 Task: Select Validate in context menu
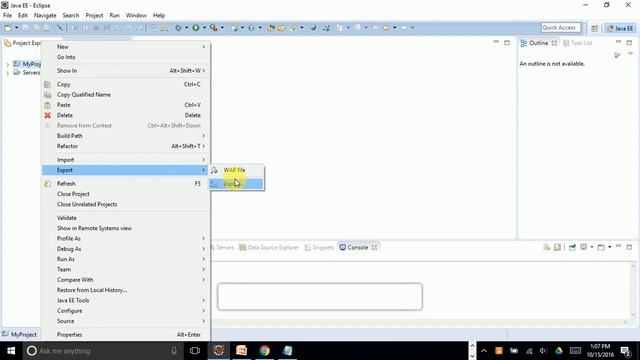tap(127, 218)
